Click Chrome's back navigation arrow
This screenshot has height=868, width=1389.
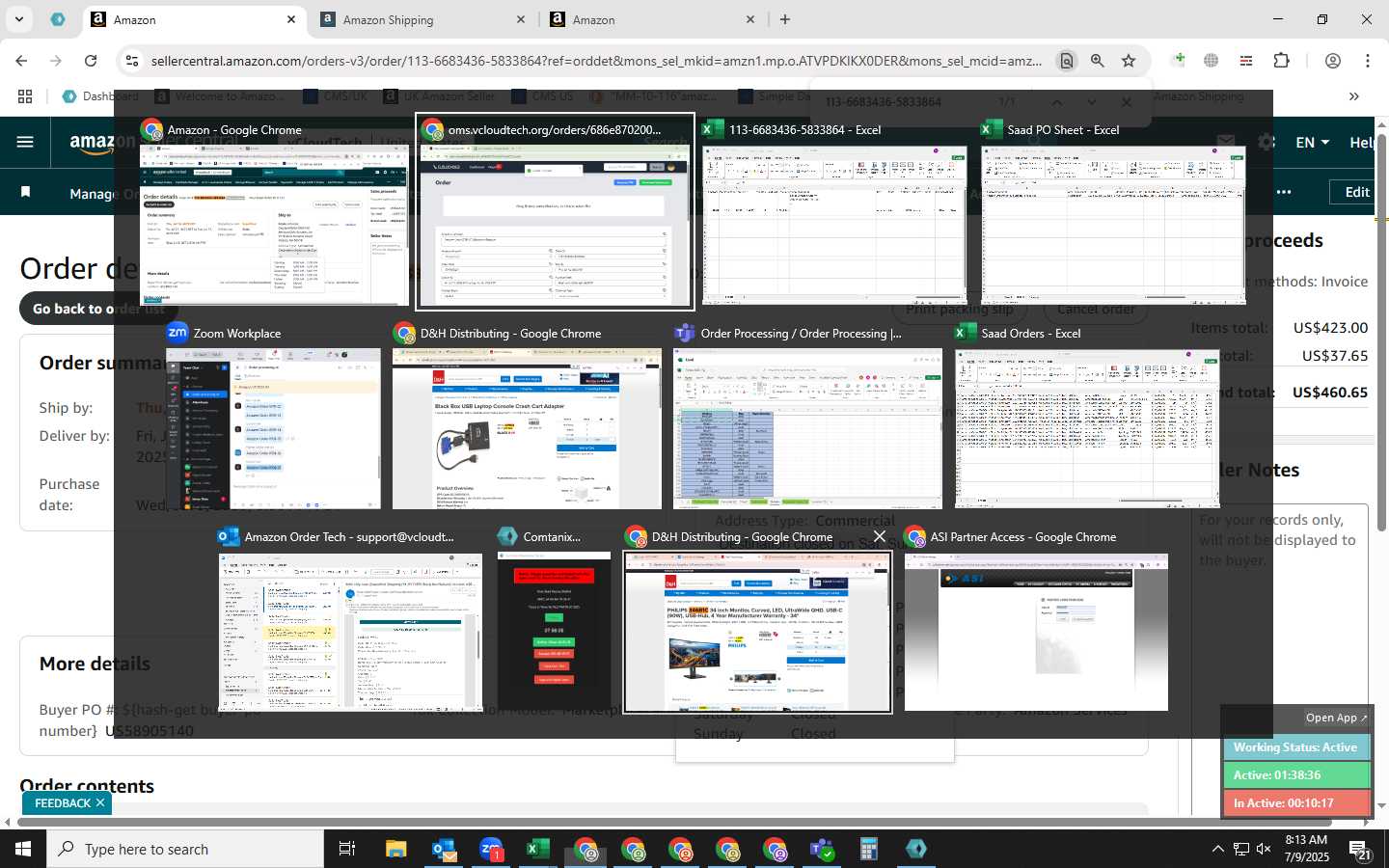click(21, 60)
